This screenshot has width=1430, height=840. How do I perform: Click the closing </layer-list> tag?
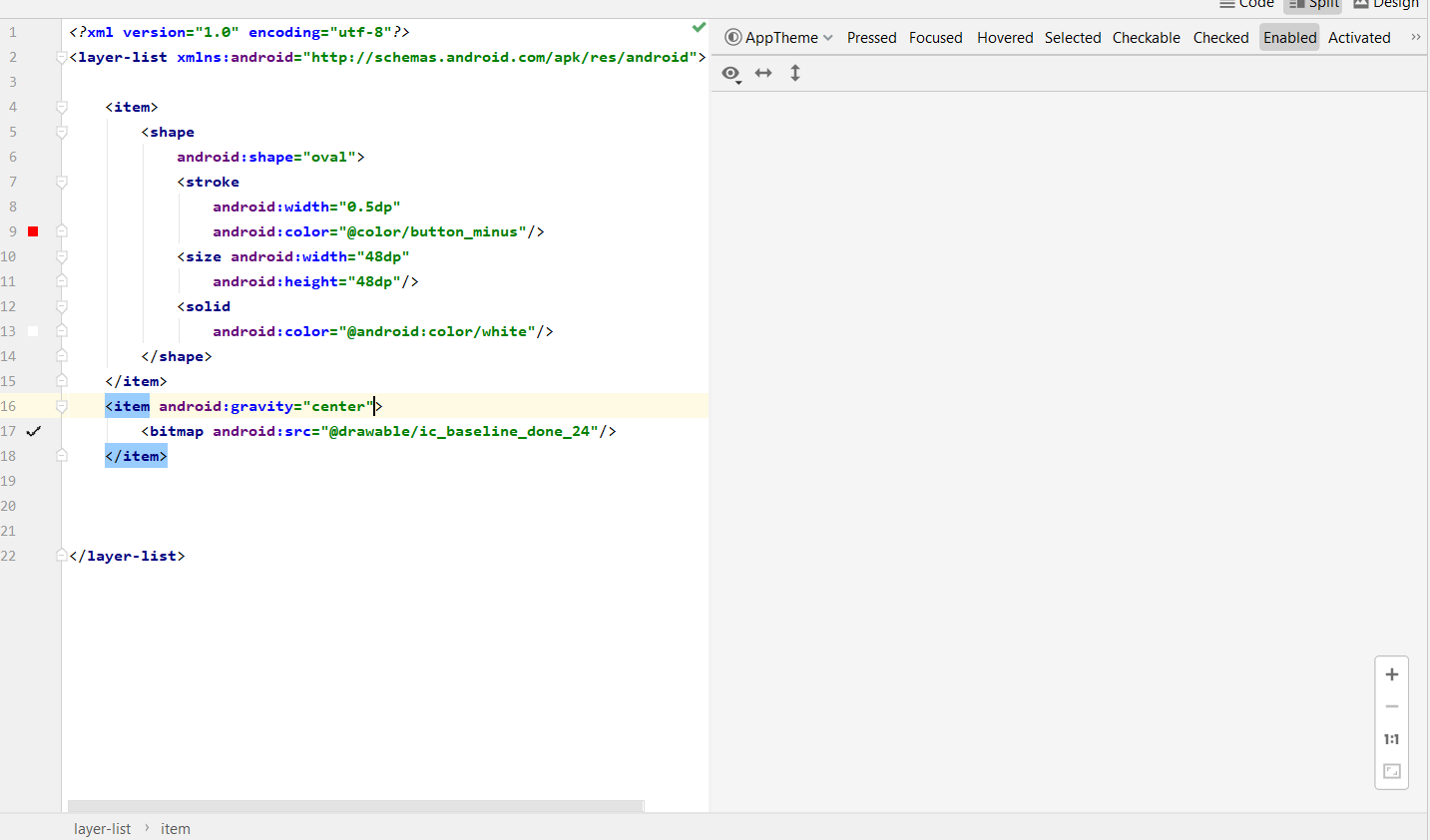pyautogui.click(x=127, y=556)
